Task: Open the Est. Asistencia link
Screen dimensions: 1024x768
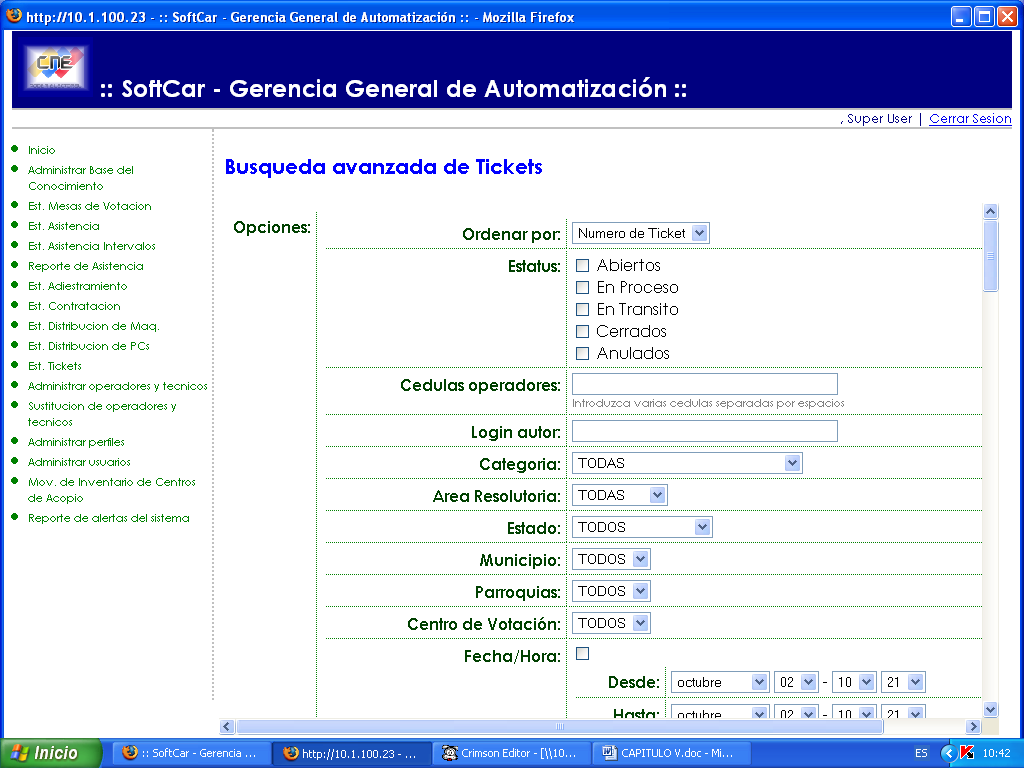Action: click(x=64, y=227)
